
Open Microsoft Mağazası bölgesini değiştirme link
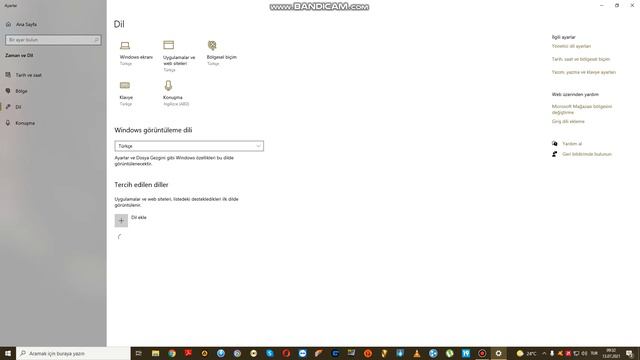582,109
